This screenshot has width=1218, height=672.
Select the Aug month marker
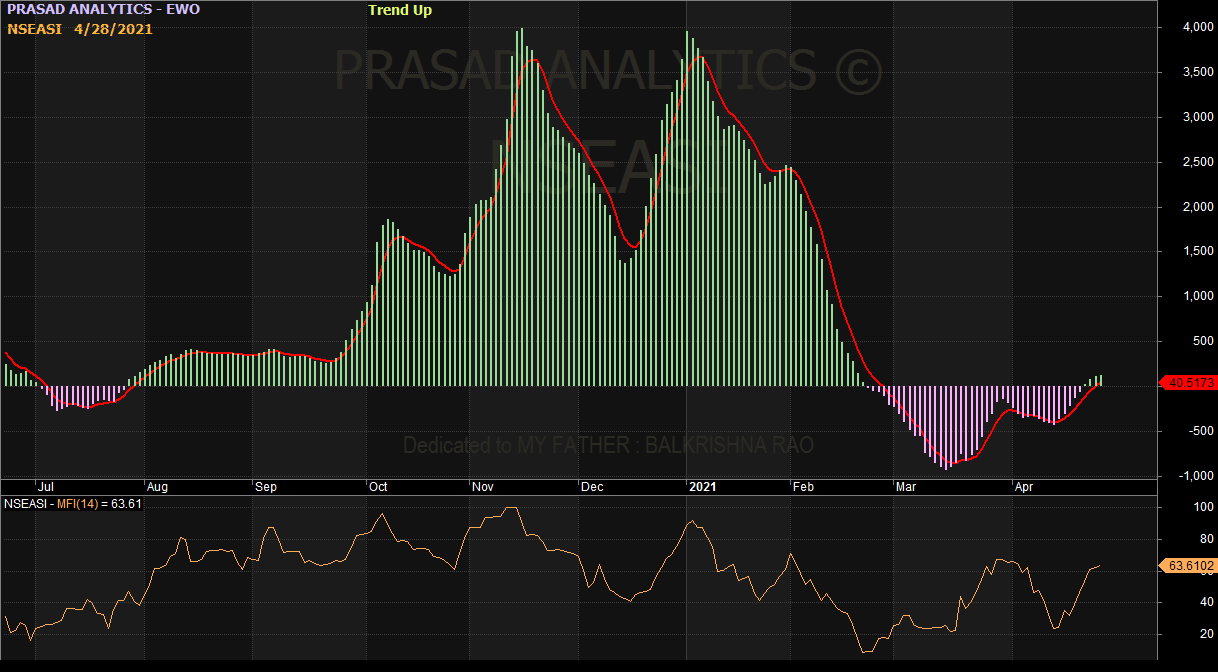pyautogui.click(x=157, y=487)
